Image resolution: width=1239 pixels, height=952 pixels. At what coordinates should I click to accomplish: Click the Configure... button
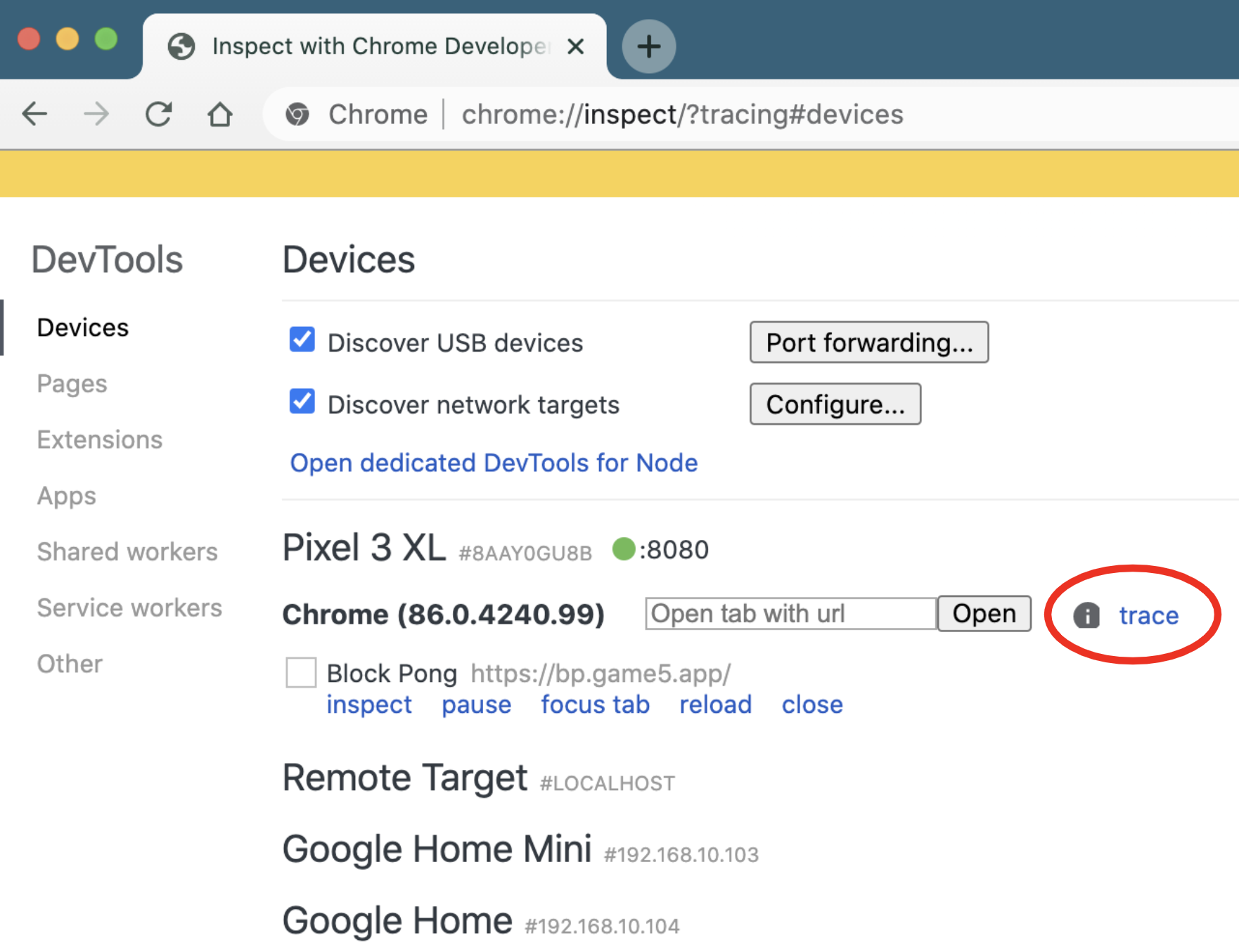tap(835, 404)
